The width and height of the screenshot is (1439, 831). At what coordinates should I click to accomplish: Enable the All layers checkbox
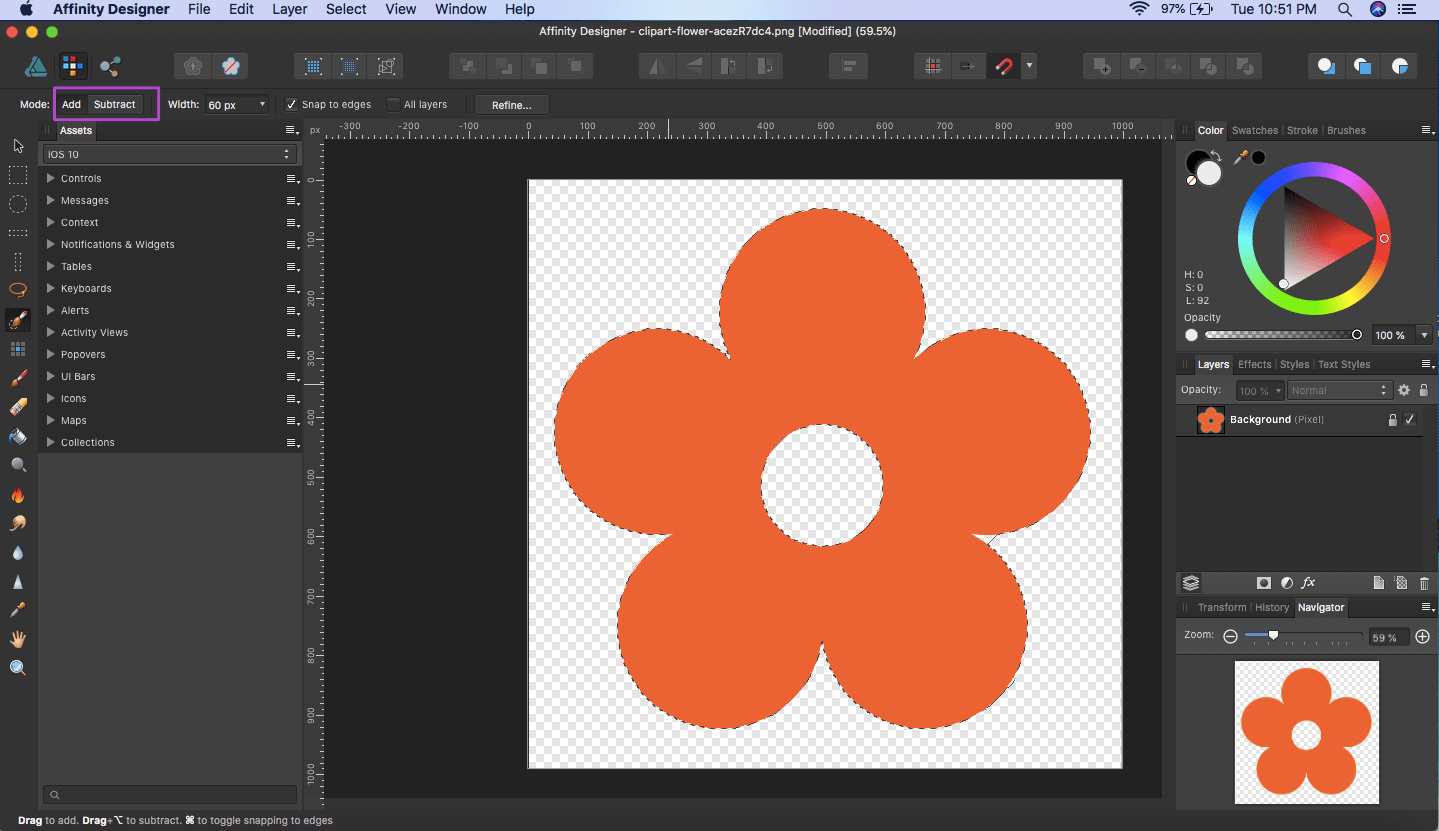(394, 104)
